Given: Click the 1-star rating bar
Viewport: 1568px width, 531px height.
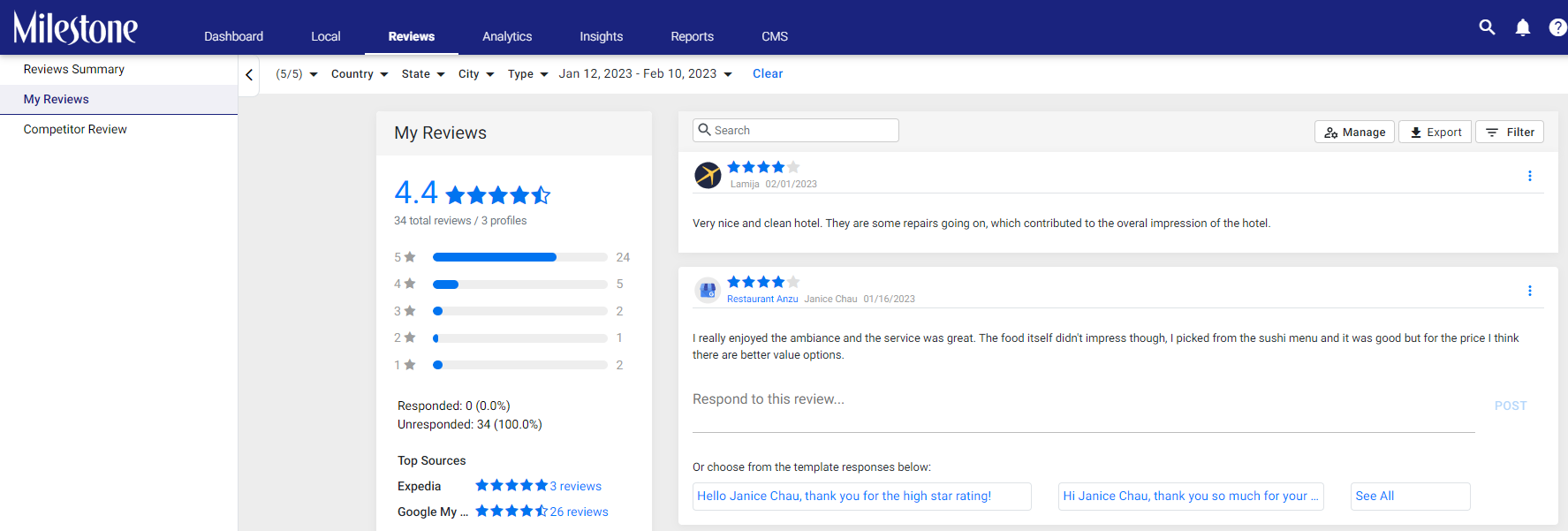Looking at the screenshot, I should 519,365.
